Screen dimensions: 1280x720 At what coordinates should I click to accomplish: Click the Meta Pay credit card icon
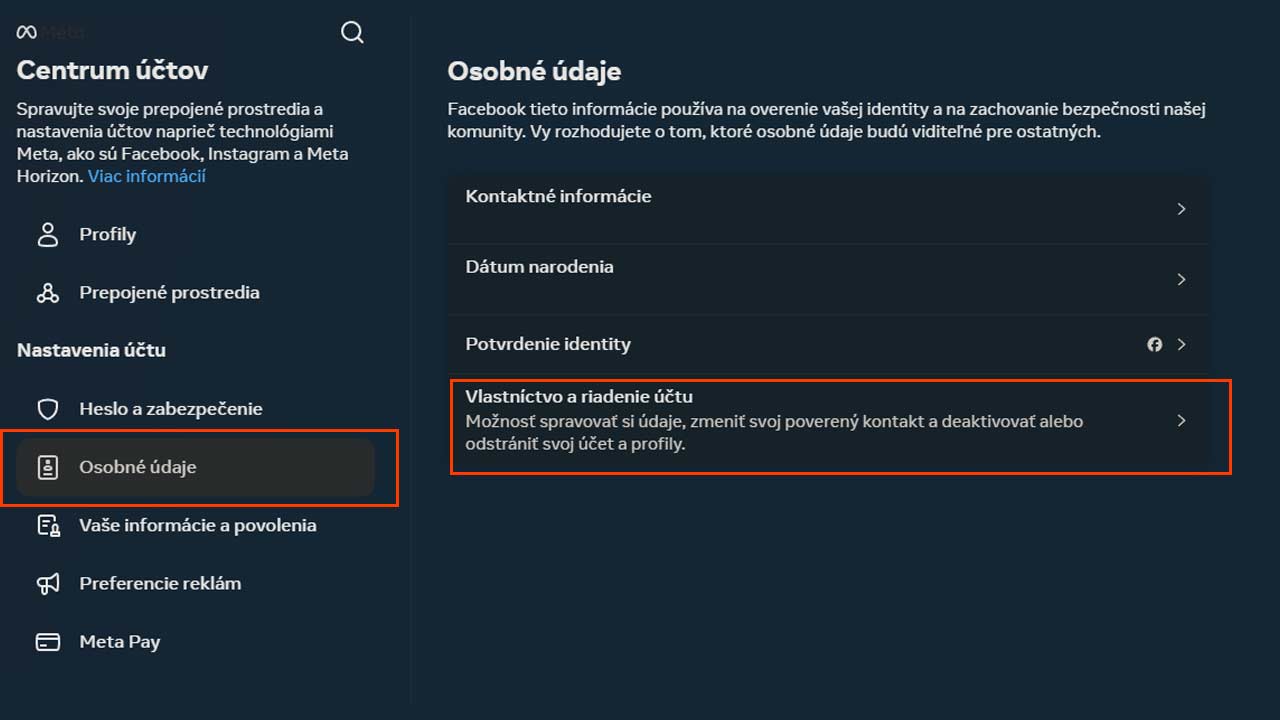[x=48, y=642]
